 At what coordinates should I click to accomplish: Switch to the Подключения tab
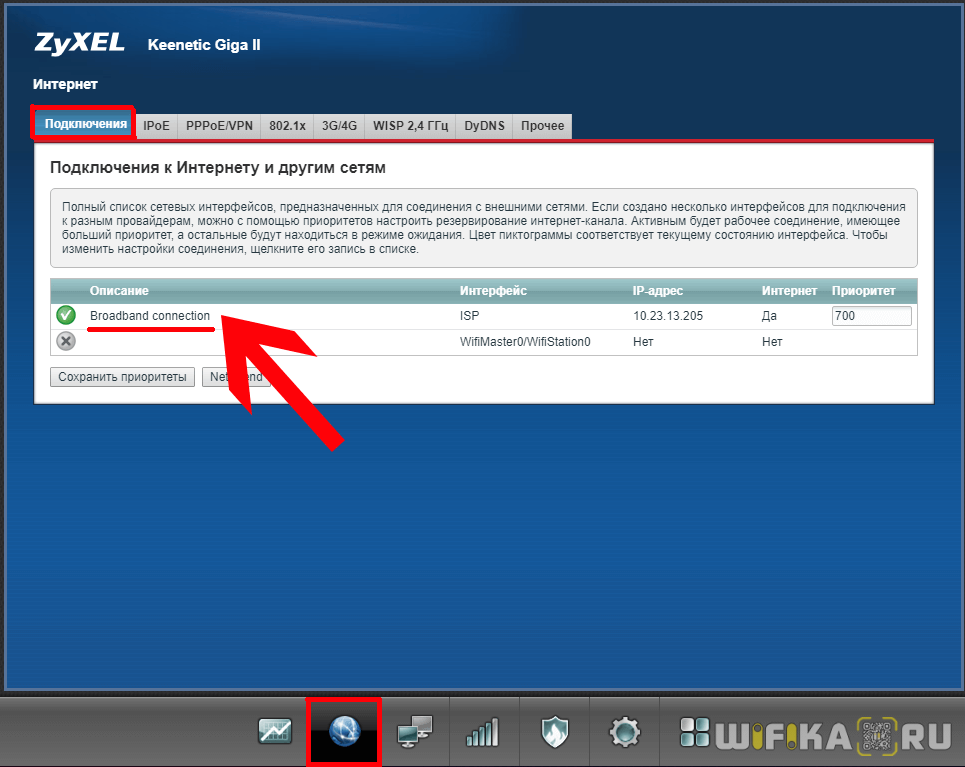(86, 124)
